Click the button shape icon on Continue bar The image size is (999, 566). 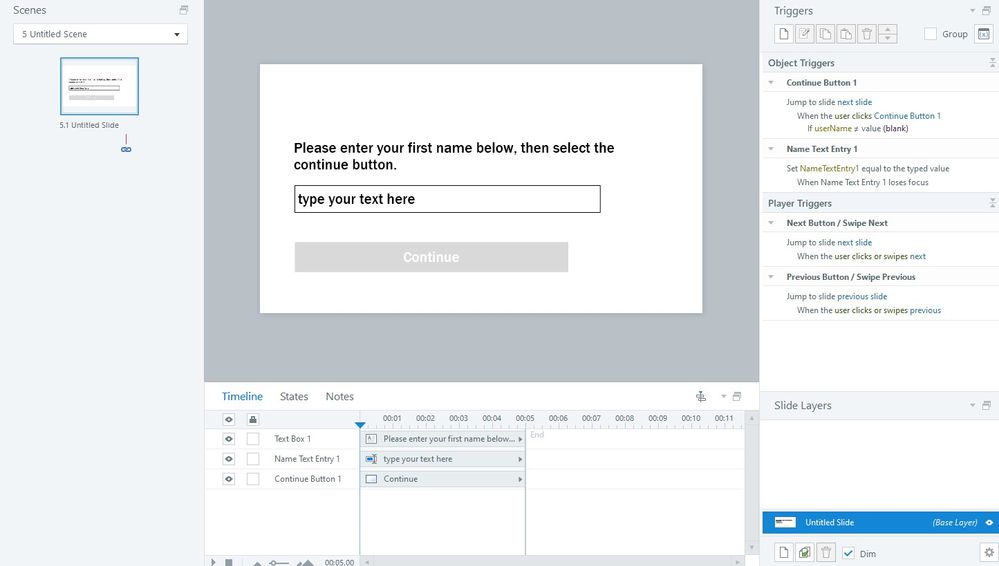point(371,479)
